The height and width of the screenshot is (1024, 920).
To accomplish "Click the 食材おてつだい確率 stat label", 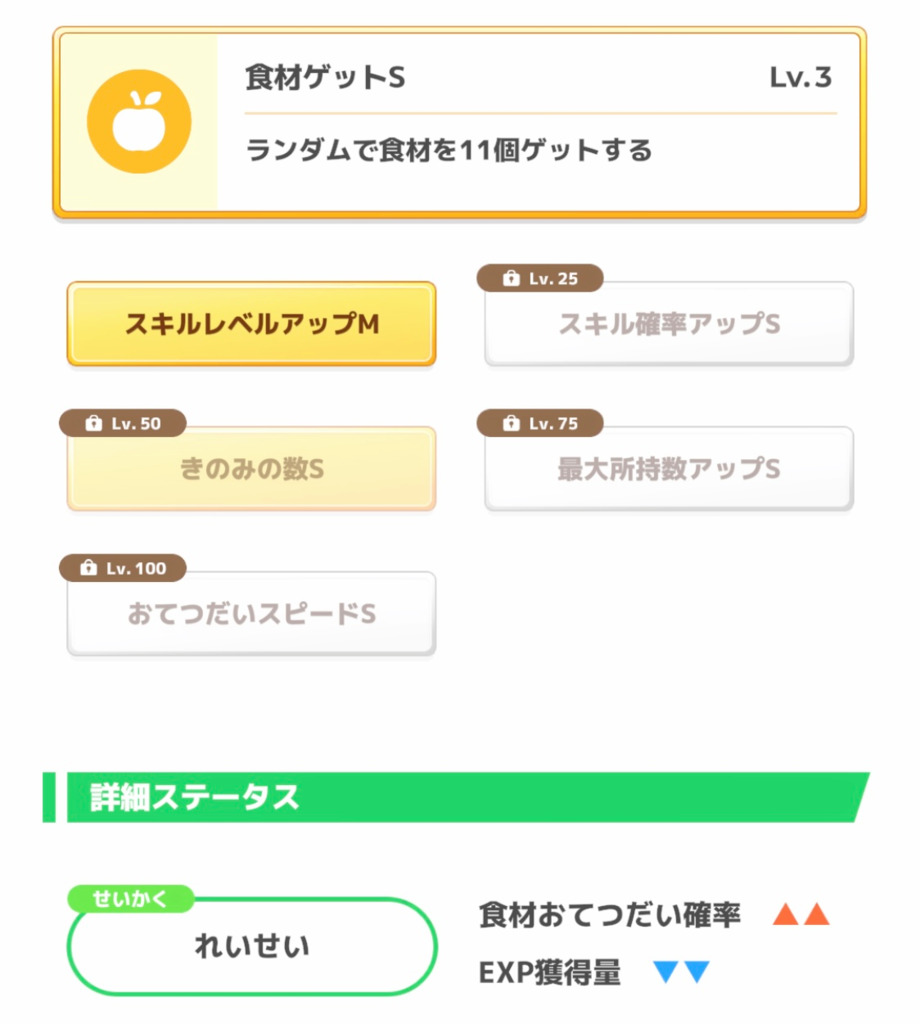I will [610, 914].
